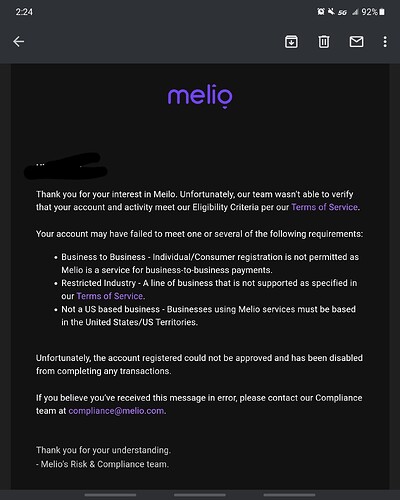
Task: Tap the center bottom navigation bar handle
Action: click(200, 495)
